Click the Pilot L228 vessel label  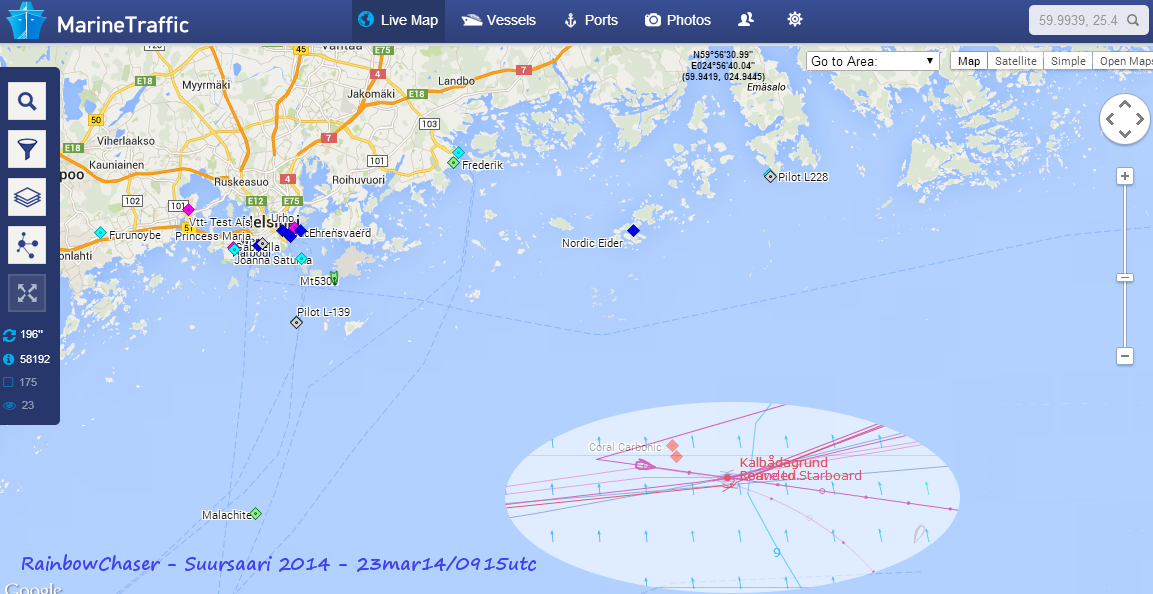pos(803,177)
